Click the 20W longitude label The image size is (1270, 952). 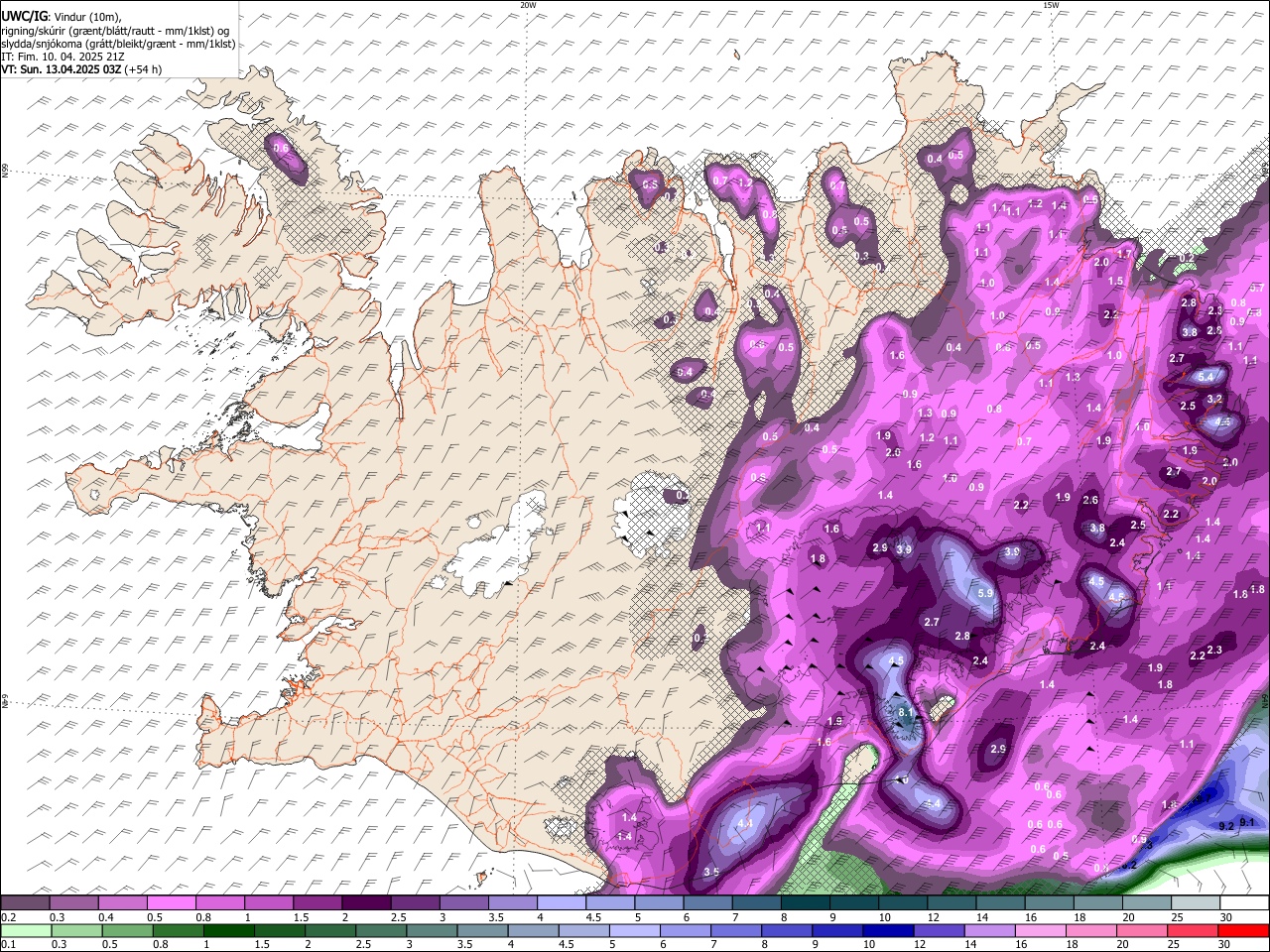tap(529, 5)
